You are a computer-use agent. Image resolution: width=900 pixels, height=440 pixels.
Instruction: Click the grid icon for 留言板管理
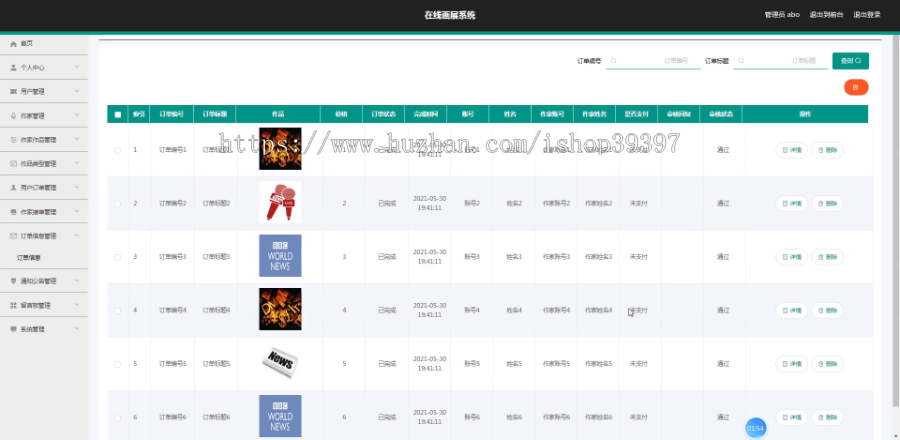coord(14,306)
